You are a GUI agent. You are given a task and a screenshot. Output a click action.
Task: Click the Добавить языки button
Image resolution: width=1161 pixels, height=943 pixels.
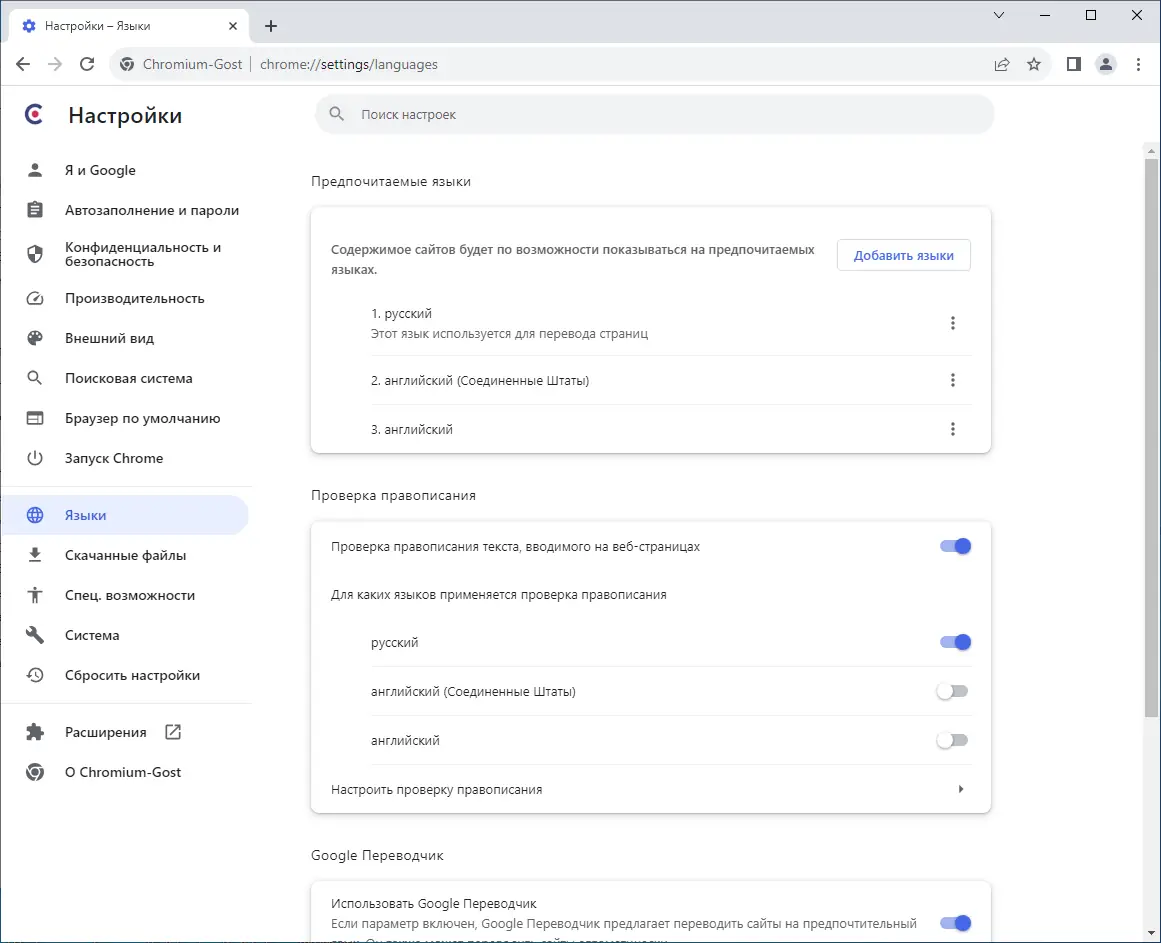903,255
